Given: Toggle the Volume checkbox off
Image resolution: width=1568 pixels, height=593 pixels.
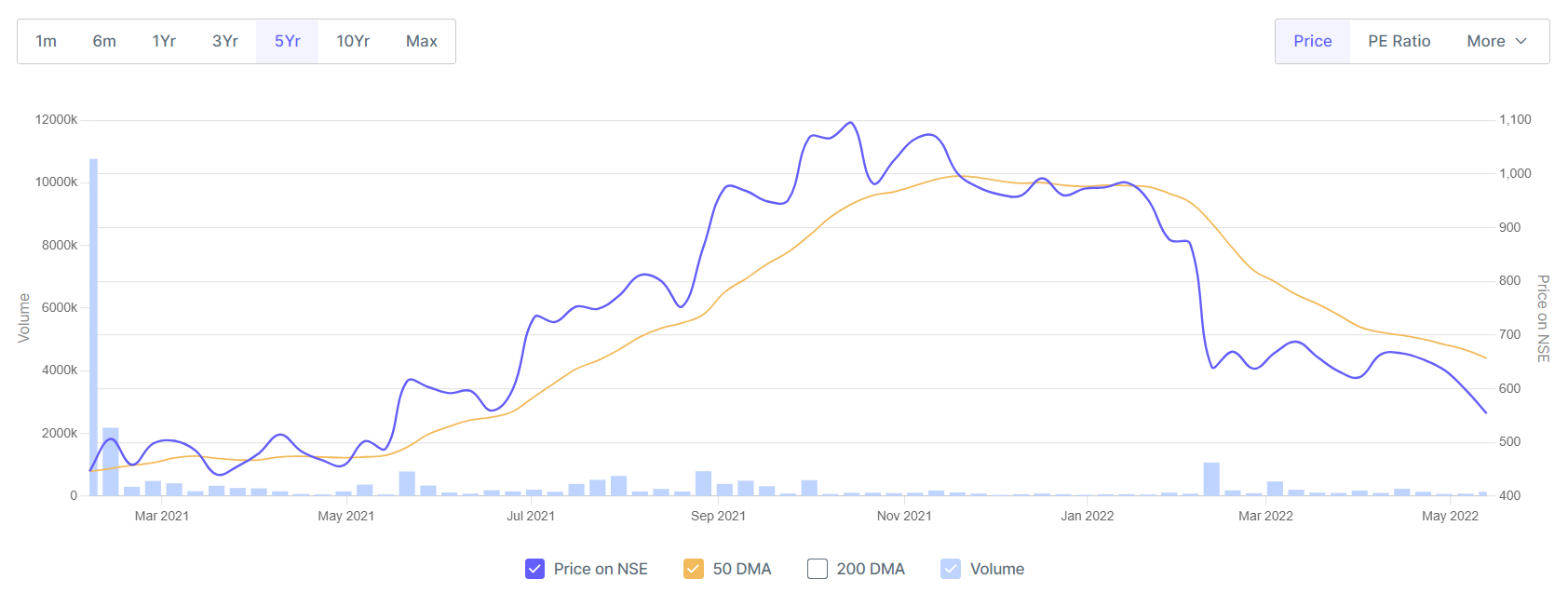Looking at the screenshot, I should pos(951,569).
